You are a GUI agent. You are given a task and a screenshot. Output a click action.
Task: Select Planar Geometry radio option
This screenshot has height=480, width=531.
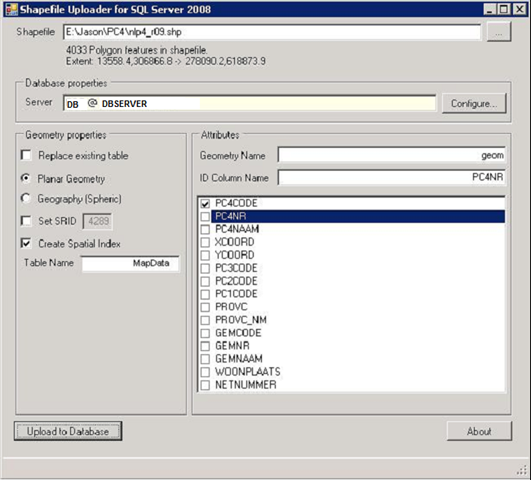(26, 178)
